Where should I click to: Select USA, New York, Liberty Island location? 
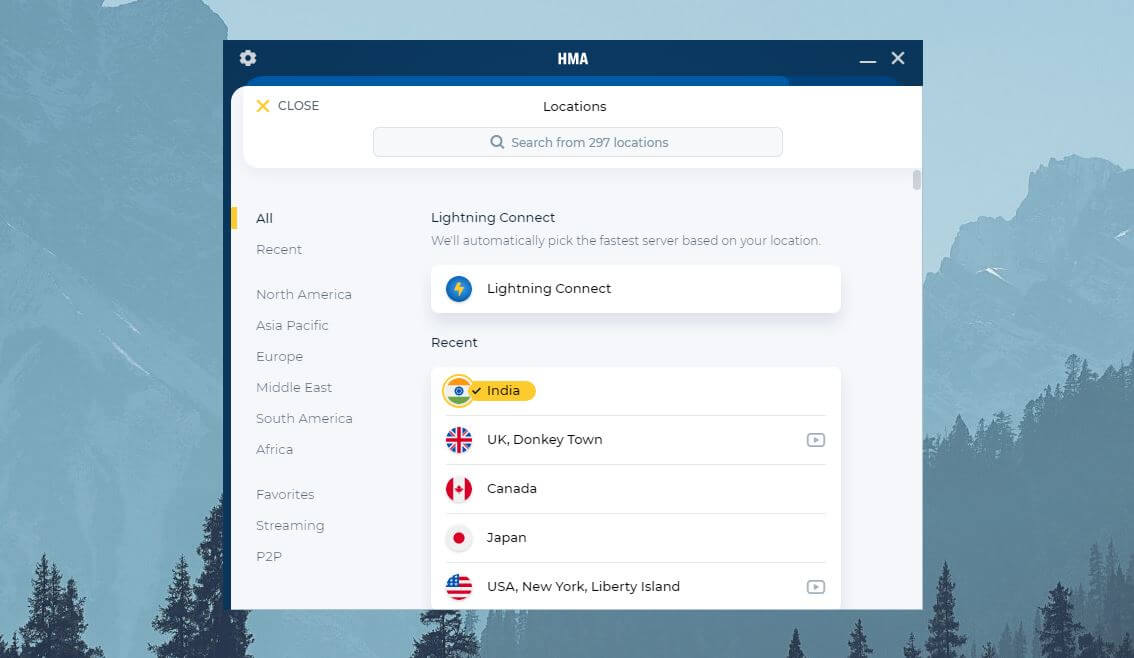point(635,586)
